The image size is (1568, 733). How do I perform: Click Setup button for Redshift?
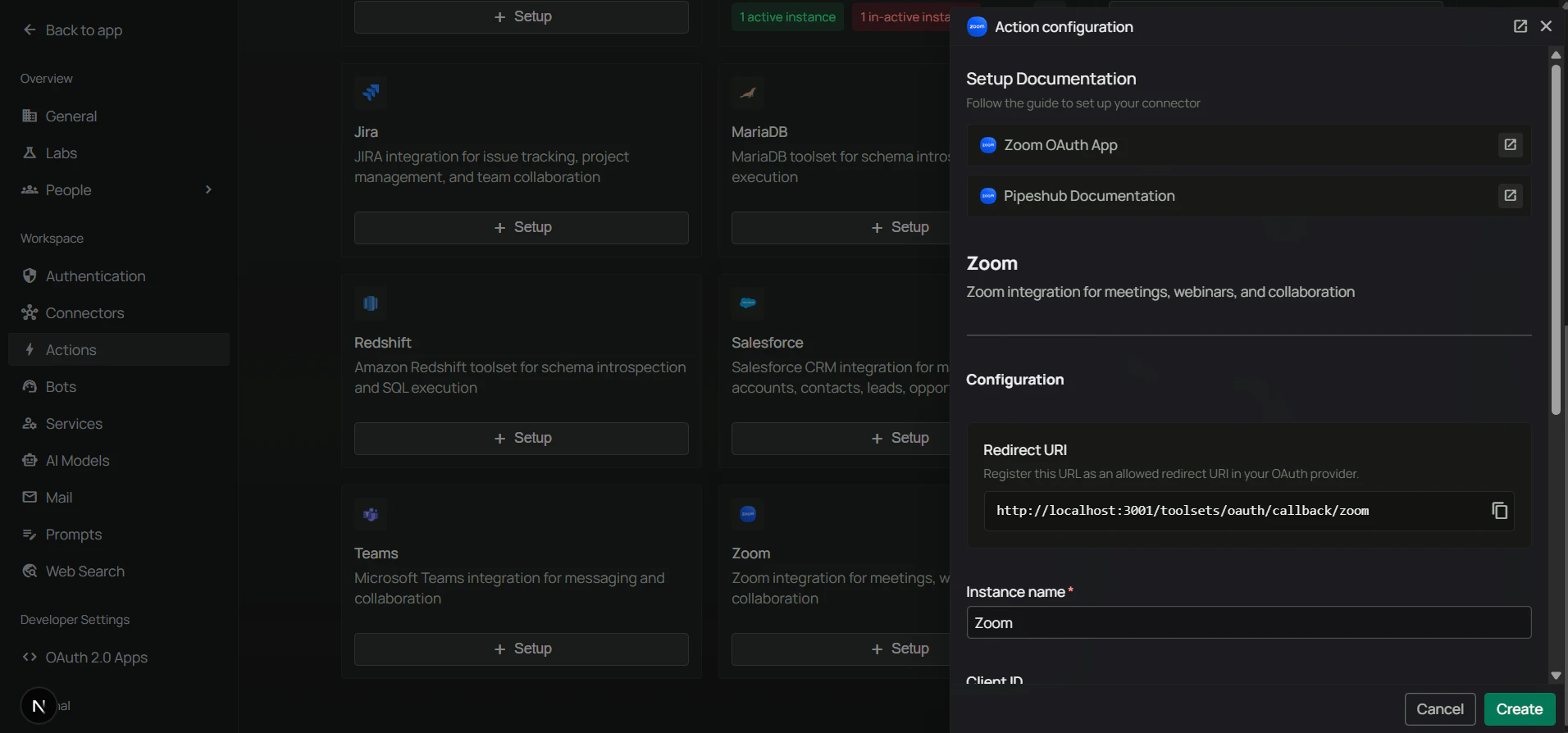(522, 439)
